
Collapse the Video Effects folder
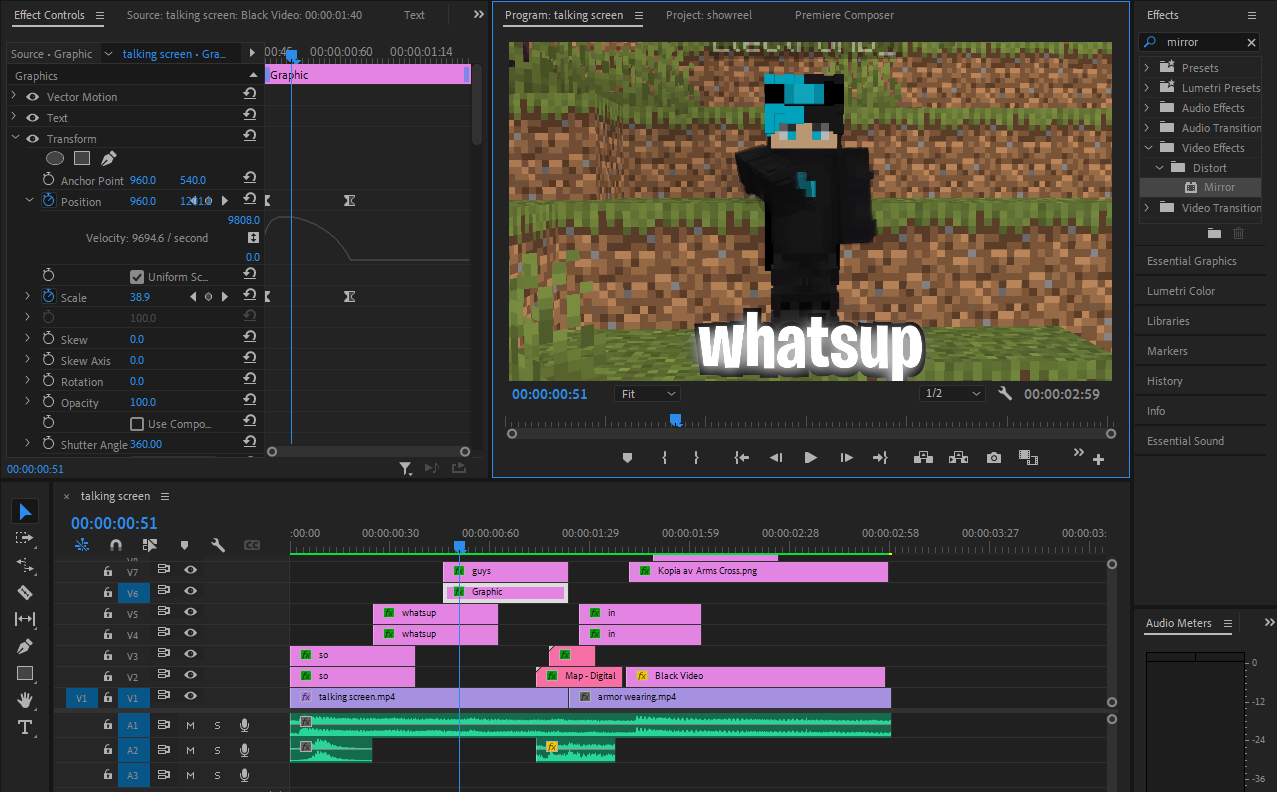(x=1148, y=148)
